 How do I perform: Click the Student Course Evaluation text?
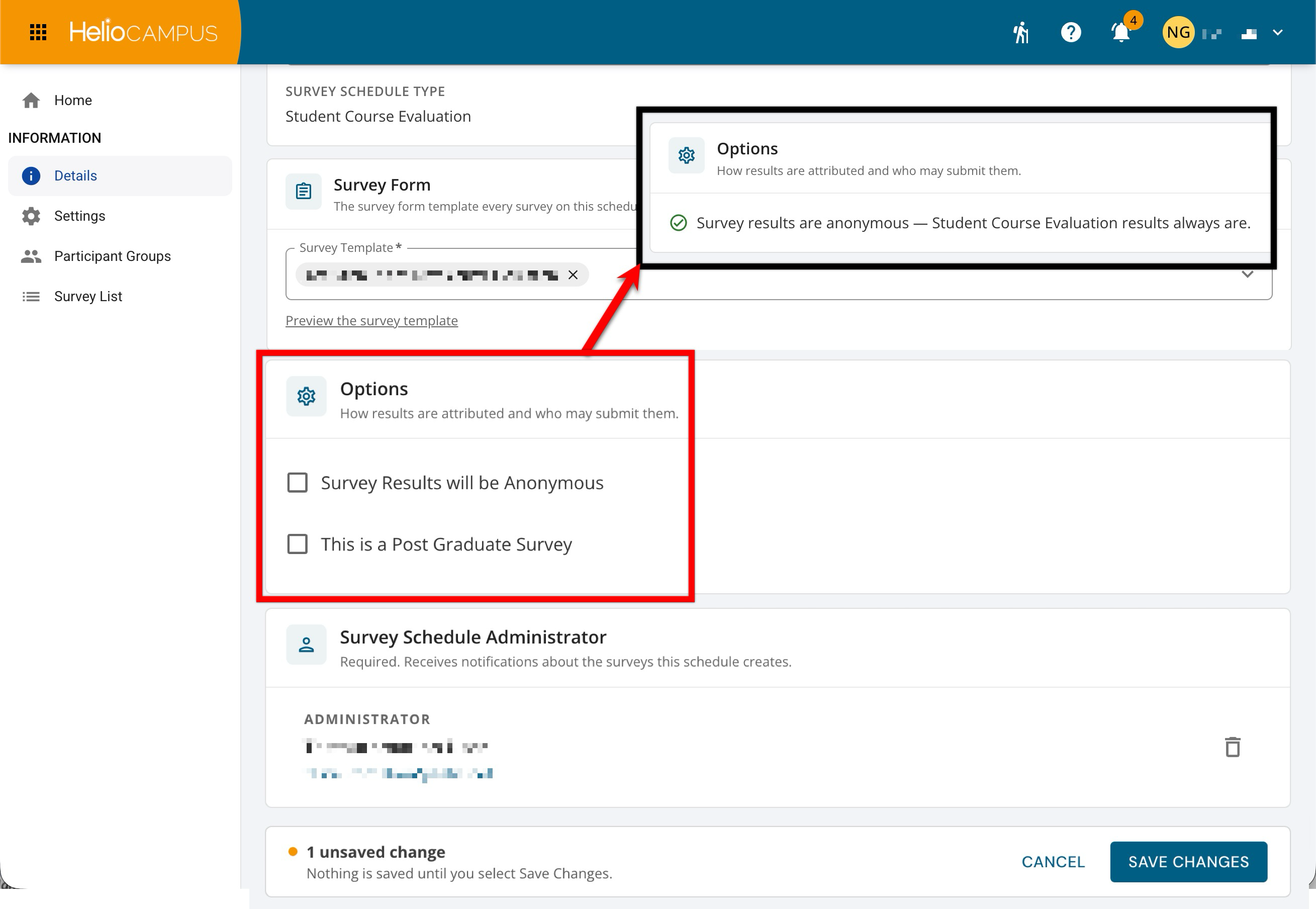point(378,116)
